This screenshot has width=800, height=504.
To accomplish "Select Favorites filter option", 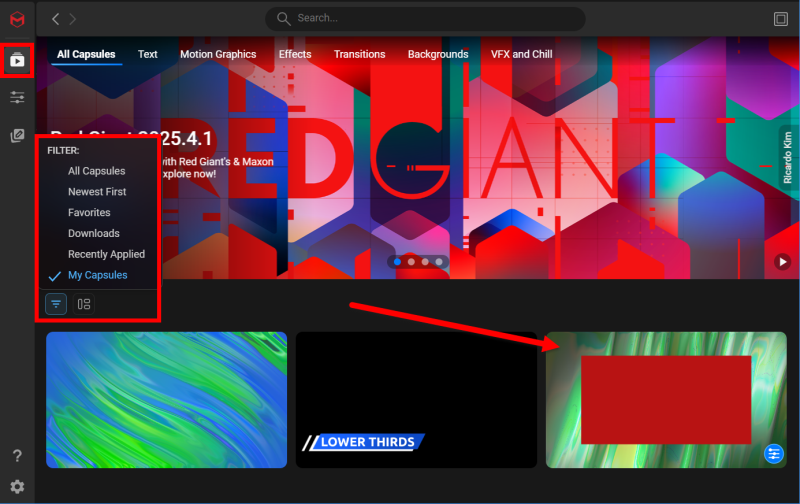I will coord(89,213).
